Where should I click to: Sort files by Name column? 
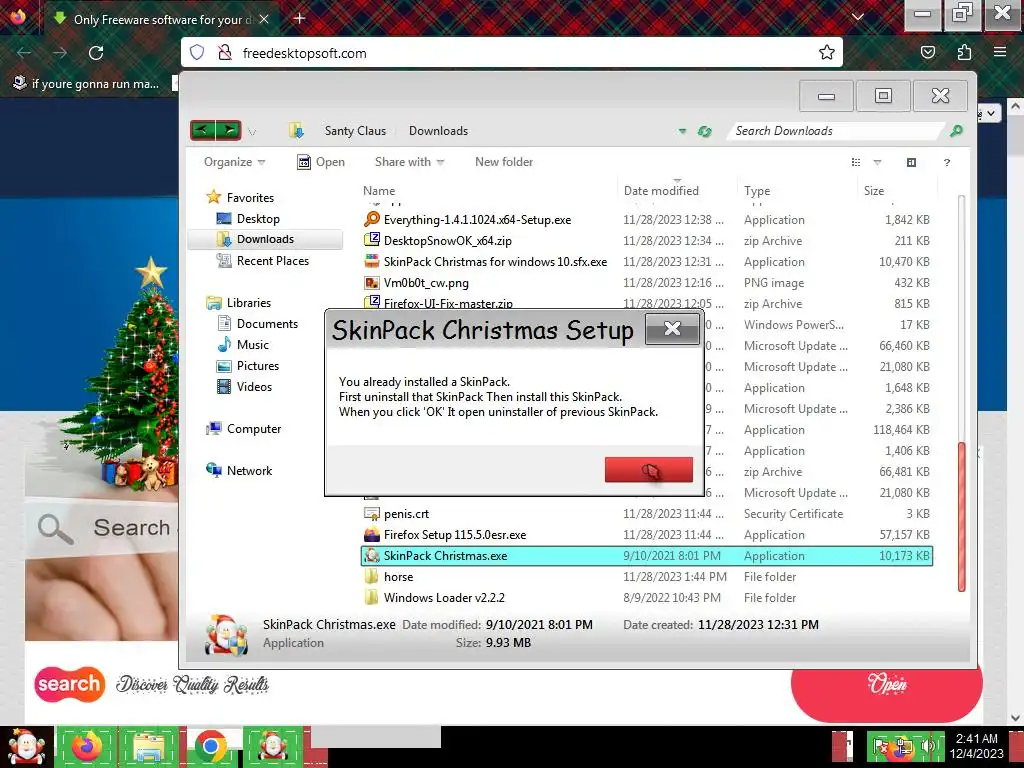[x=379, y=191]
